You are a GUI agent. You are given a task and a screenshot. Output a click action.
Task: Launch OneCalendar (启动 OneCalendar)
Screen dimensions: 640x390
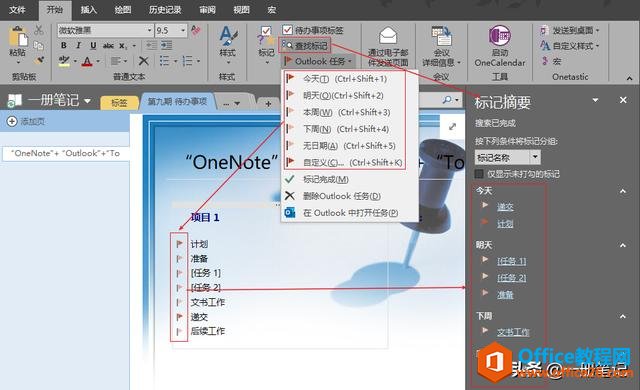[500, 46]
